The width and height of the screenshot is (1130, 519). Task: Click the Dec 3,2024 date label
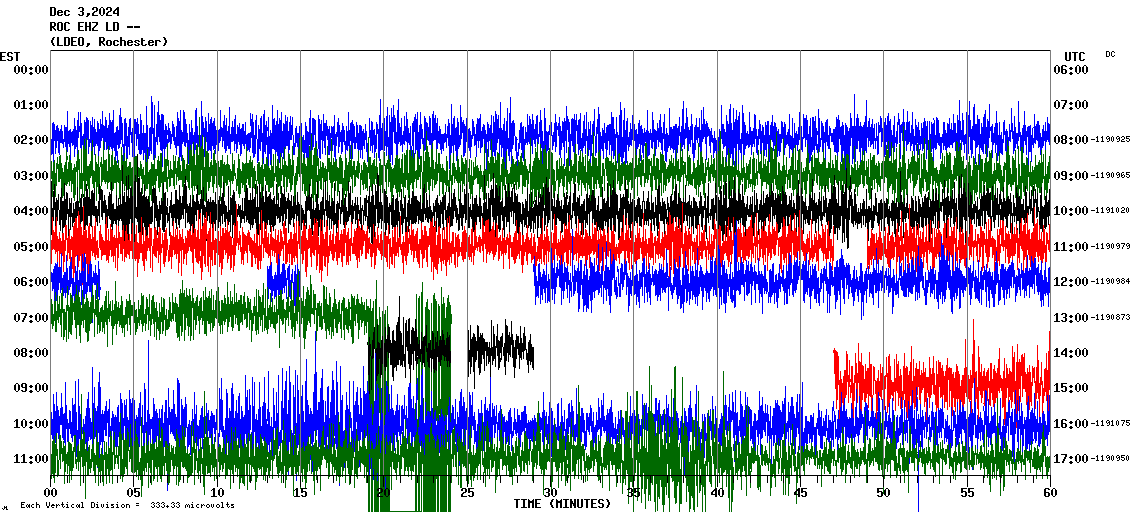click(84, 12)
